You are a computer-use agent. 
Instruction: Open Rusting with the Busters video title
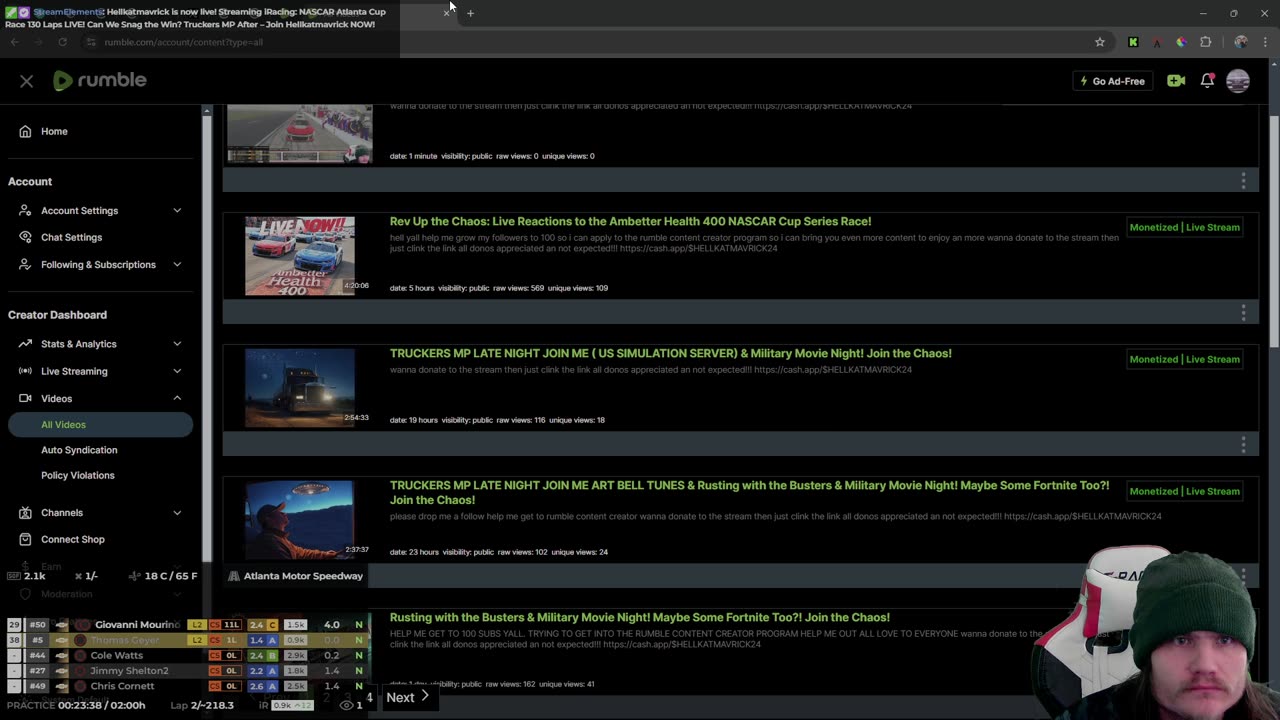point(639,617)
